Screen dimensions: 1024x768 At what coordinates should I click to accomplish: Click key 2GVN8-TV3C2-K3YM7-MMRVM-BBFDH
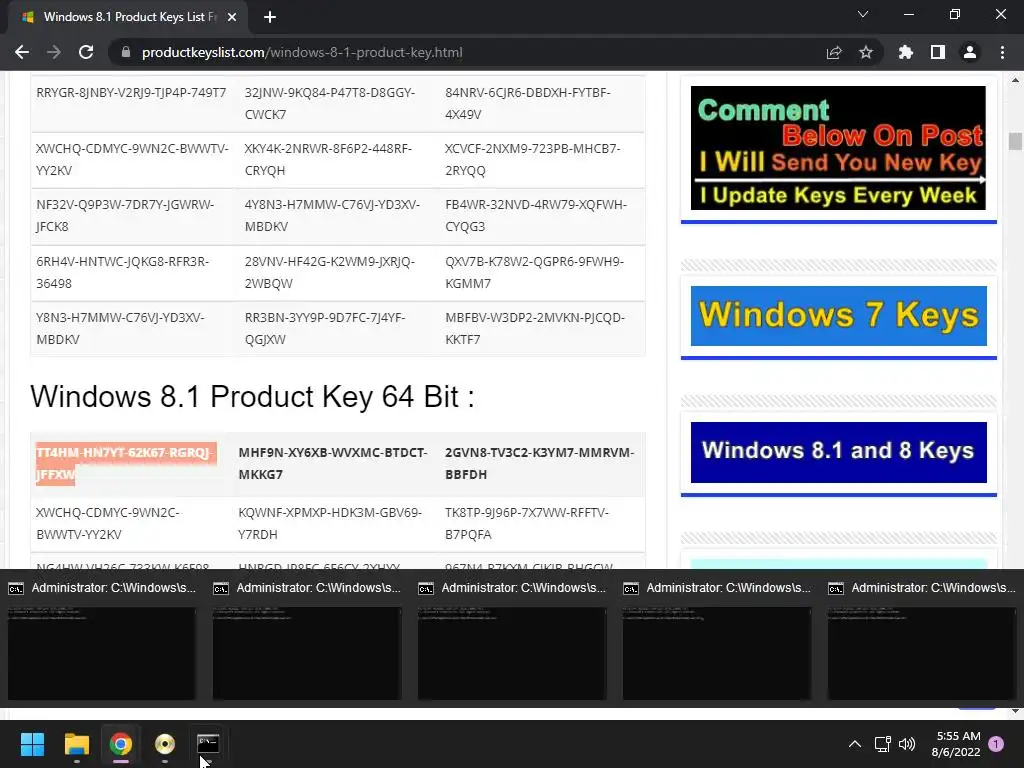(x=539, y=464)
